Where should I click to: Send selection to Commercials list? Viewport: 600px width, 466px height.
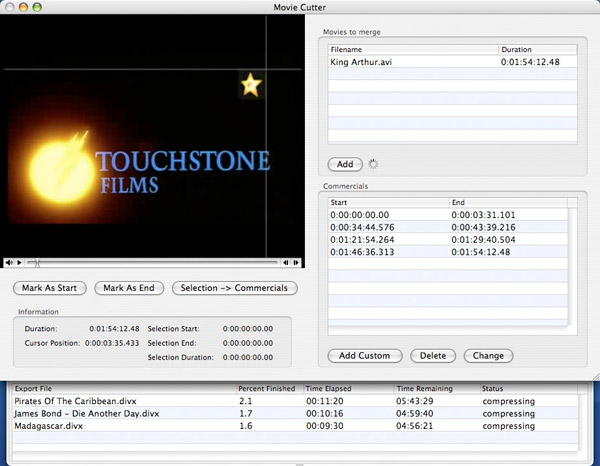tap(234, 288)
